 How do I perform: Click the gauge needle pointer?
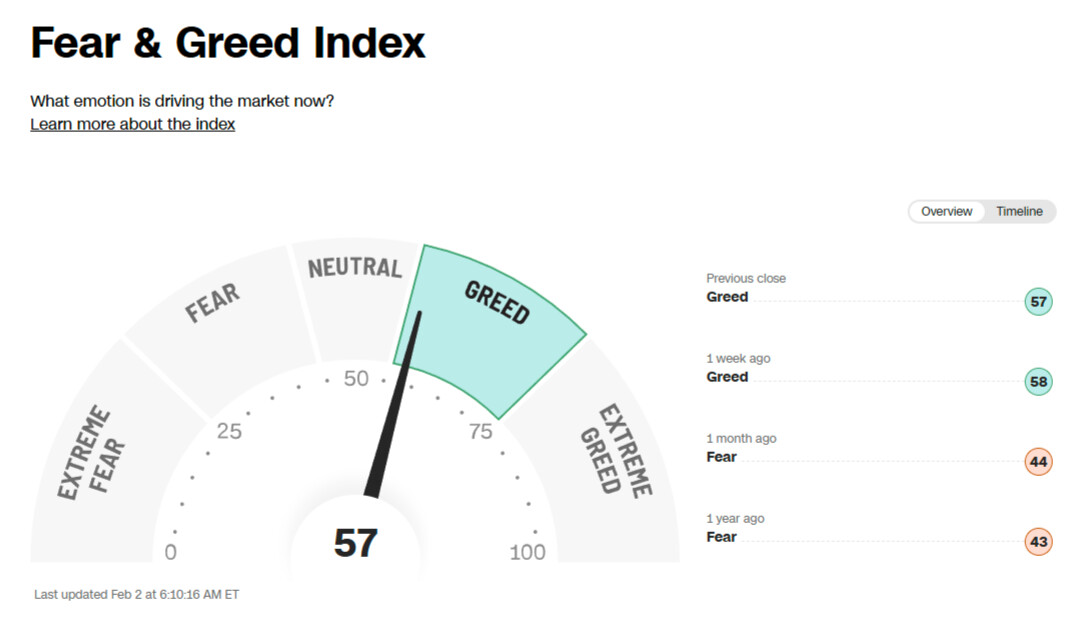pos(394,404)
